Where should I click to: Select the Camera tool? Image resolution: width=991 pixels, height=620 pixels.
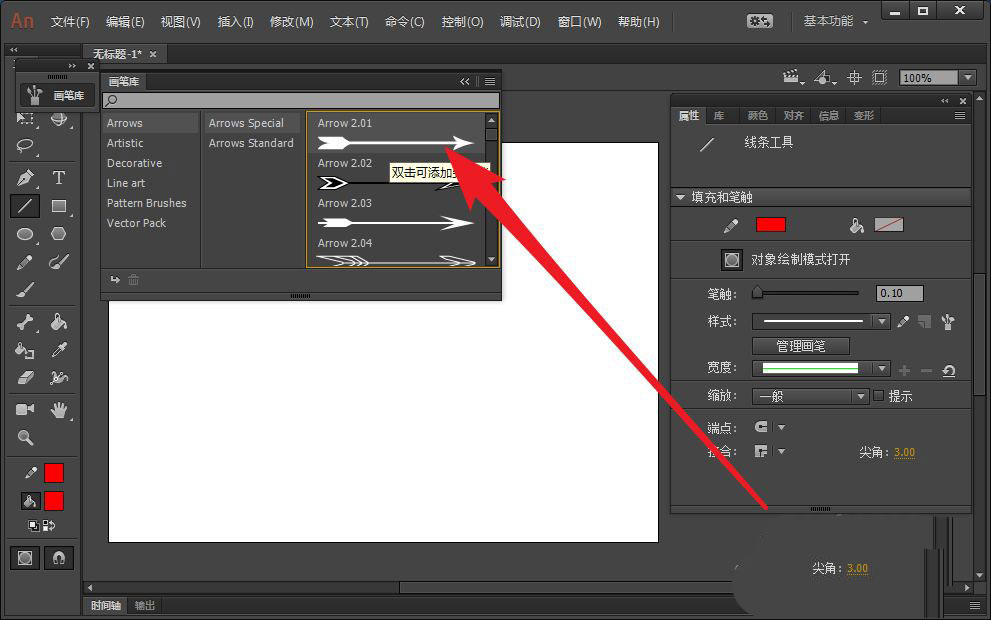[x=25, y=410]
